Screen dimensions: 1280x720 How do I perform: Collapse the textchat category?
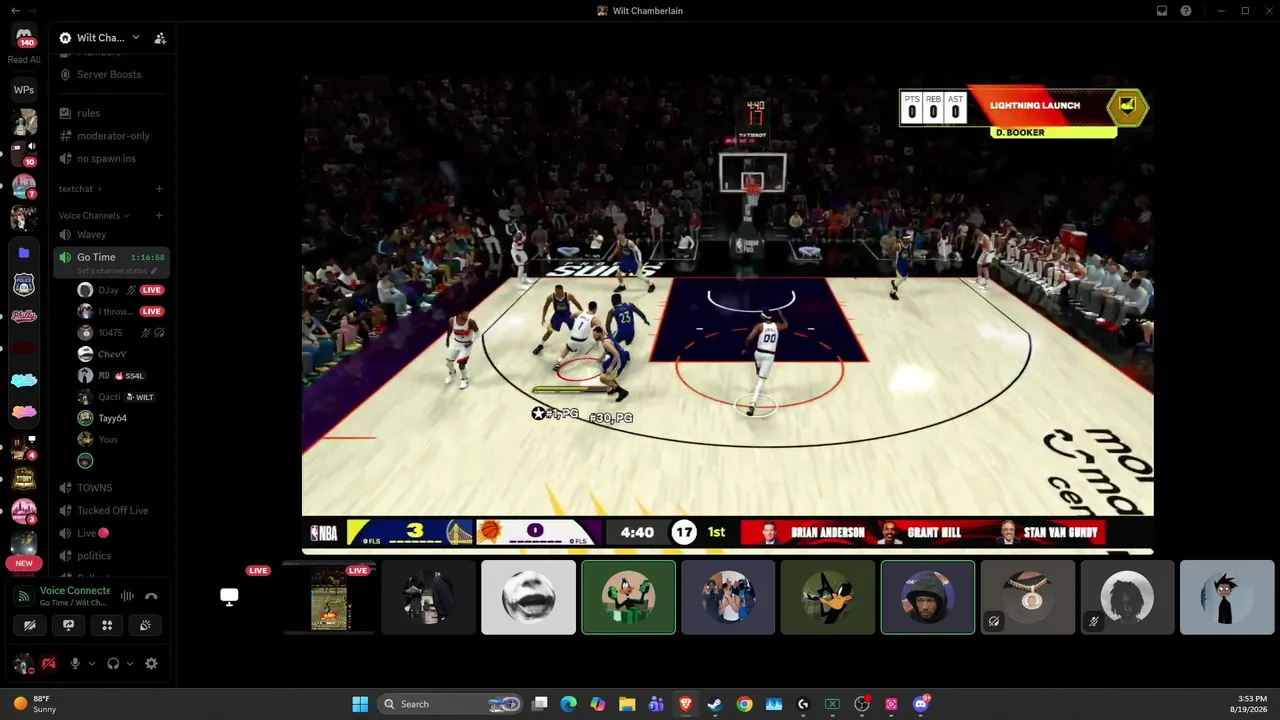point(80,189)
